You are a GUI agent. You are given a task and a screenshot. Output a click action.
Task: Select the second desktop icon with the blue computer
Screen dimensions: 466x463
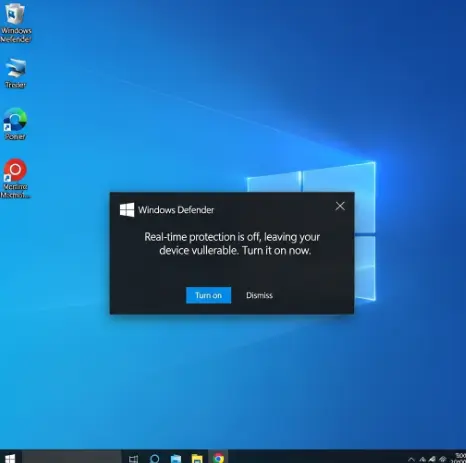point(15,73)
